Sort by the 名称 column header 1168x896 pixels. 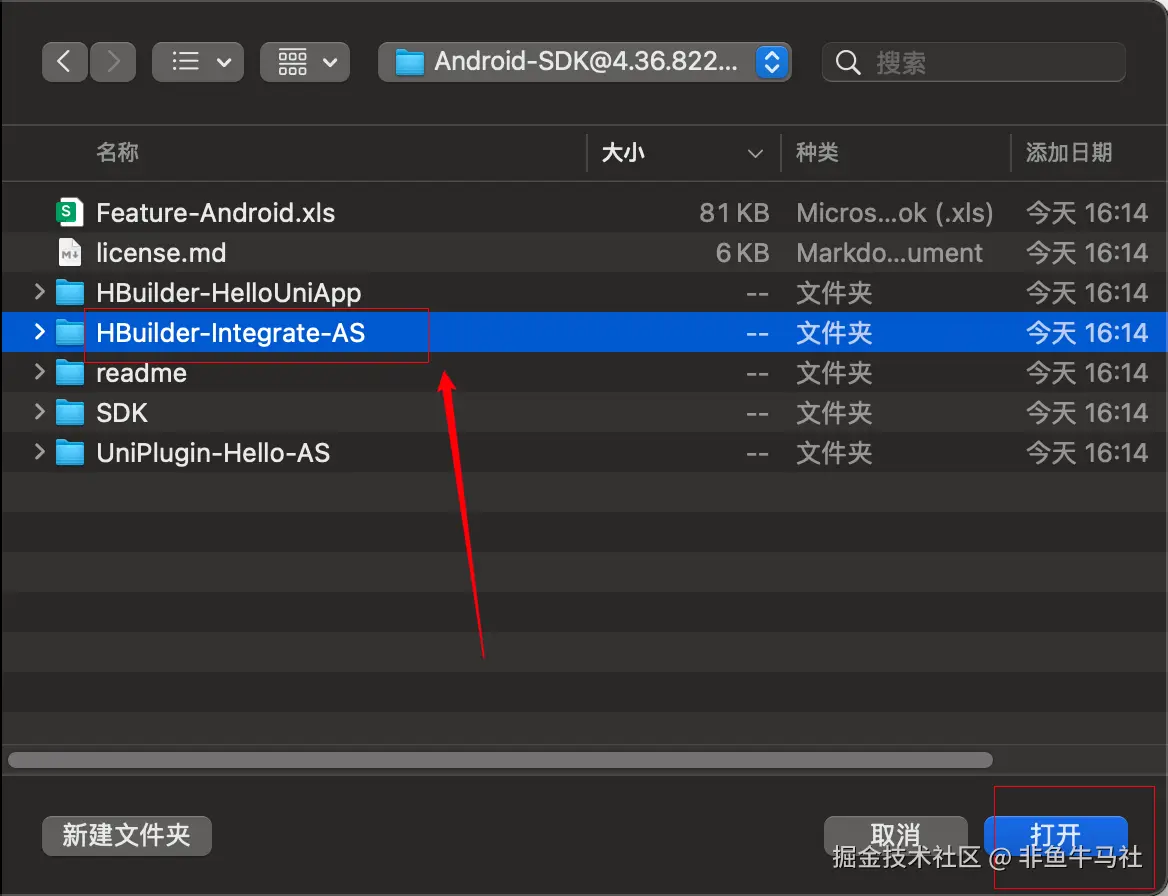117,153
